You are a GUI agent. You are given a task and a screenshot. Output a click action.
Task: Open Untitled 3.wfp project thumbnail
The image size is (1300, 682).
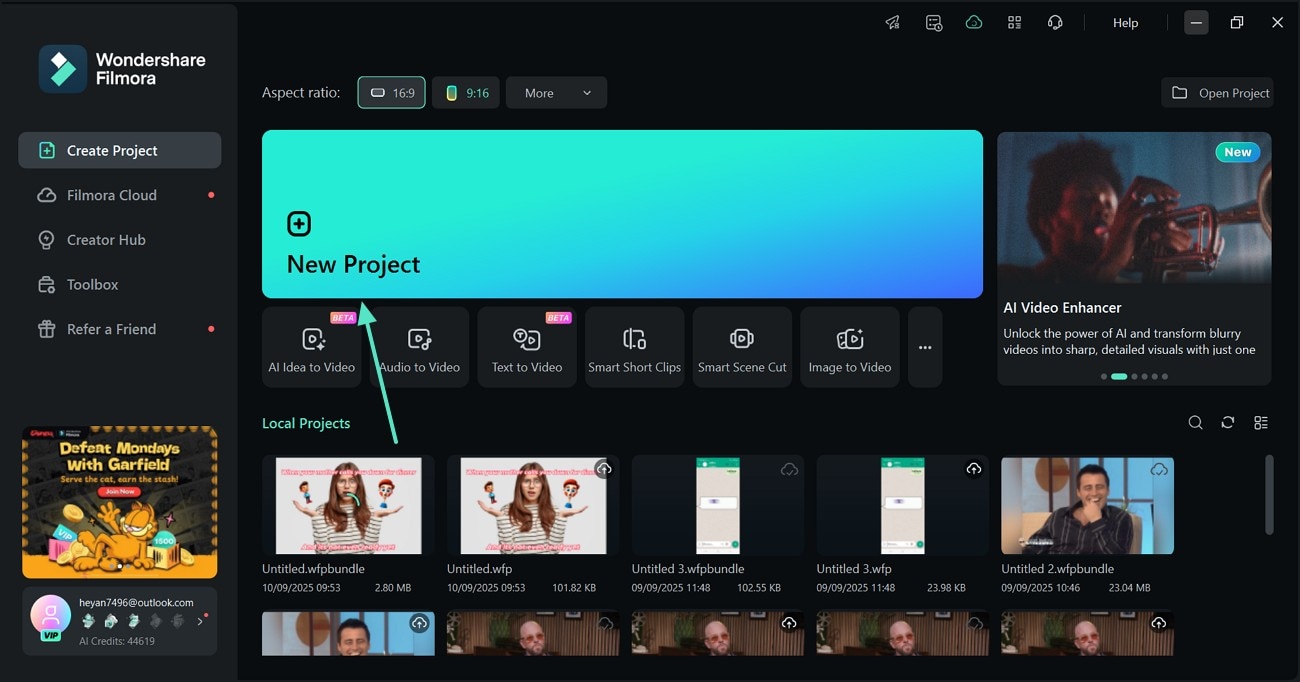click(903, 505)
